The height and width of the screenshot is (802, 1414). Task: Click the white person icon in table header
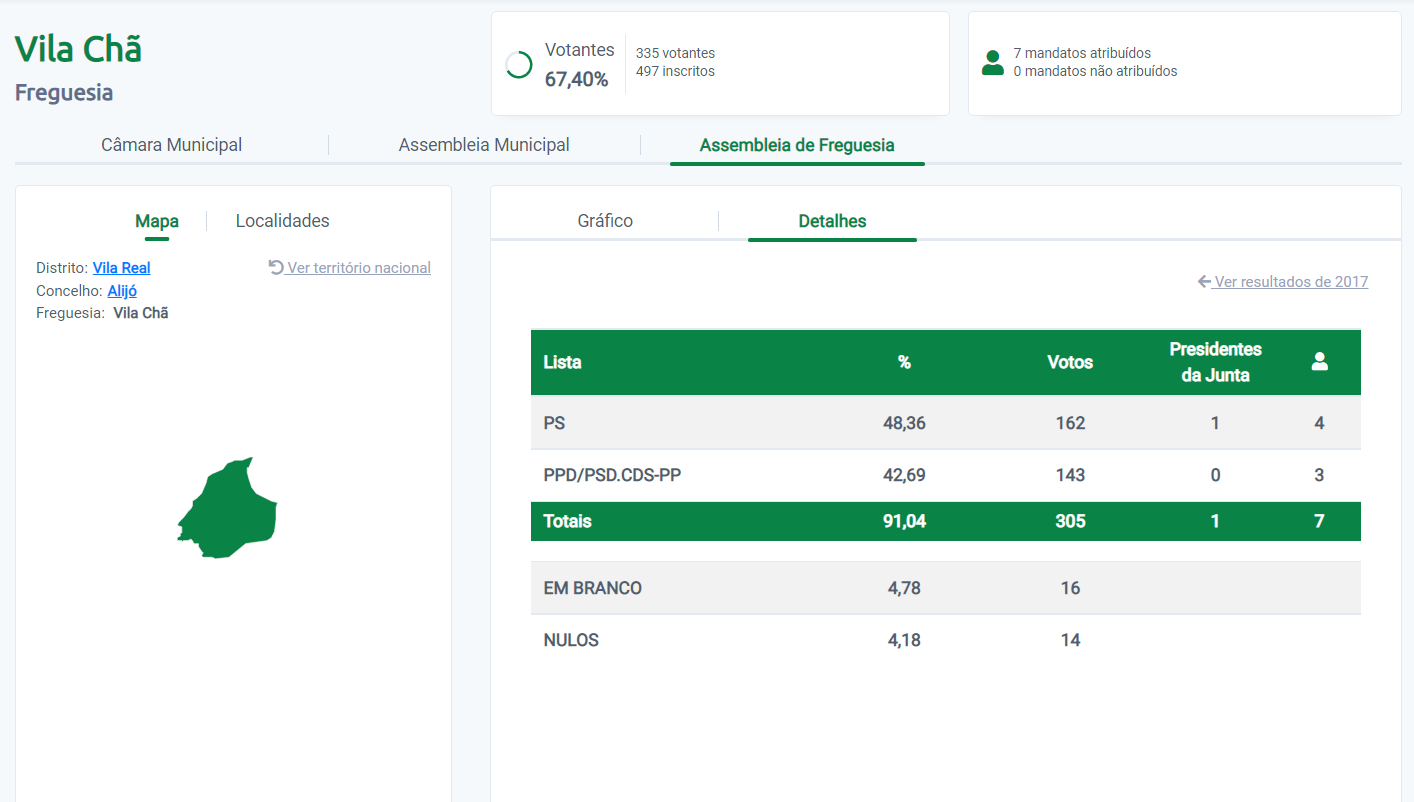coord(1319,362)
